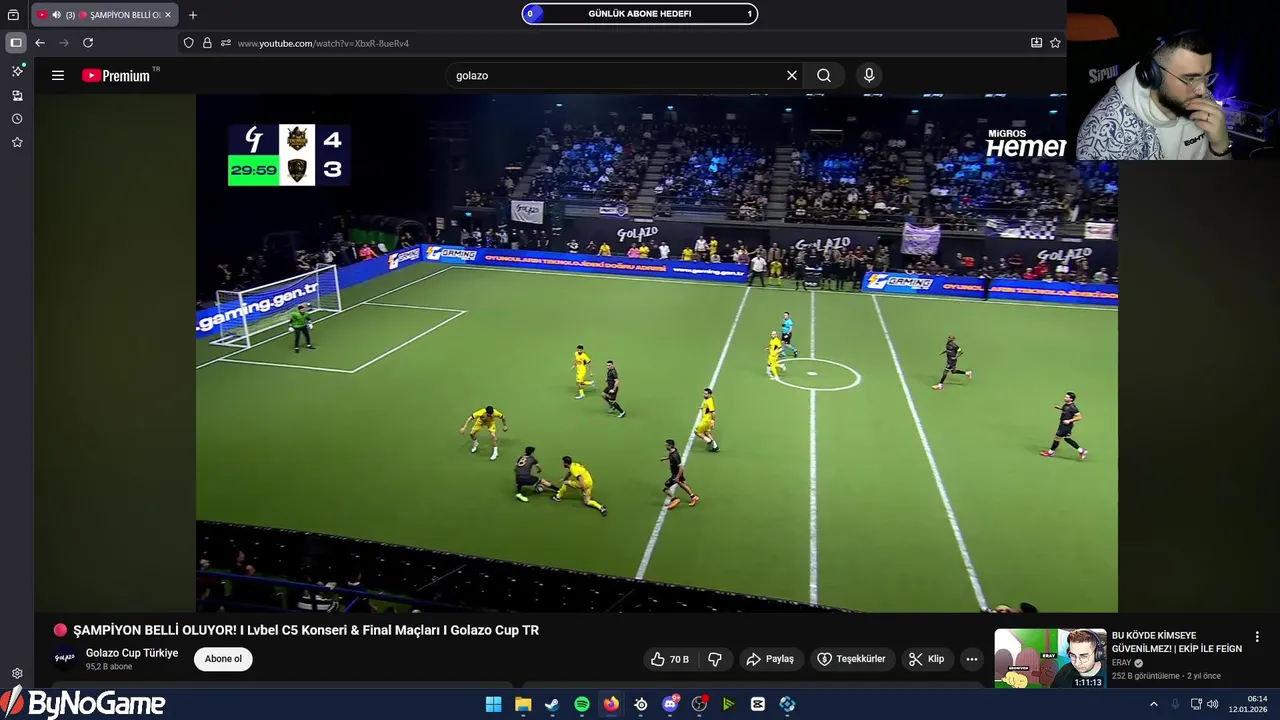Screen dimensions: 1280x720
Task: Click the GÜNLÜK ABONE HEDEFİ progress bar
Action: (640, 14)
